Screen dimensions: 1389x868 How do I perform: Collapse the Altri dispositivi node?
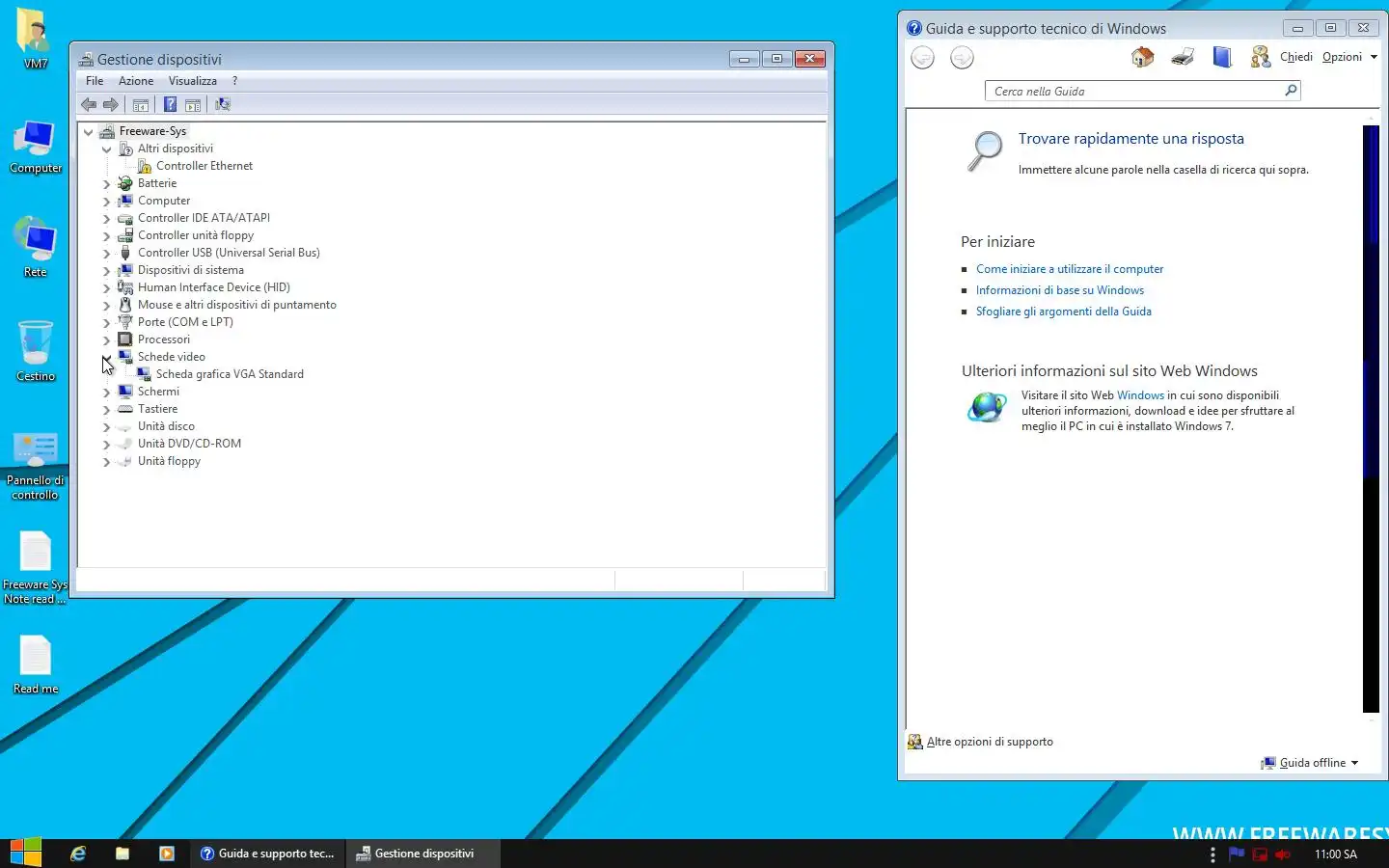pos(107,149)
